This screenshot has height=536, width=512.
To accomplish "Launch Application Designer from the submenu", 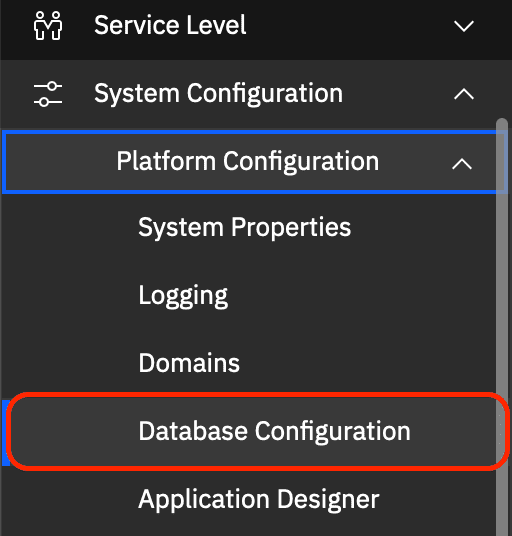I will click(x=259, y=499).
